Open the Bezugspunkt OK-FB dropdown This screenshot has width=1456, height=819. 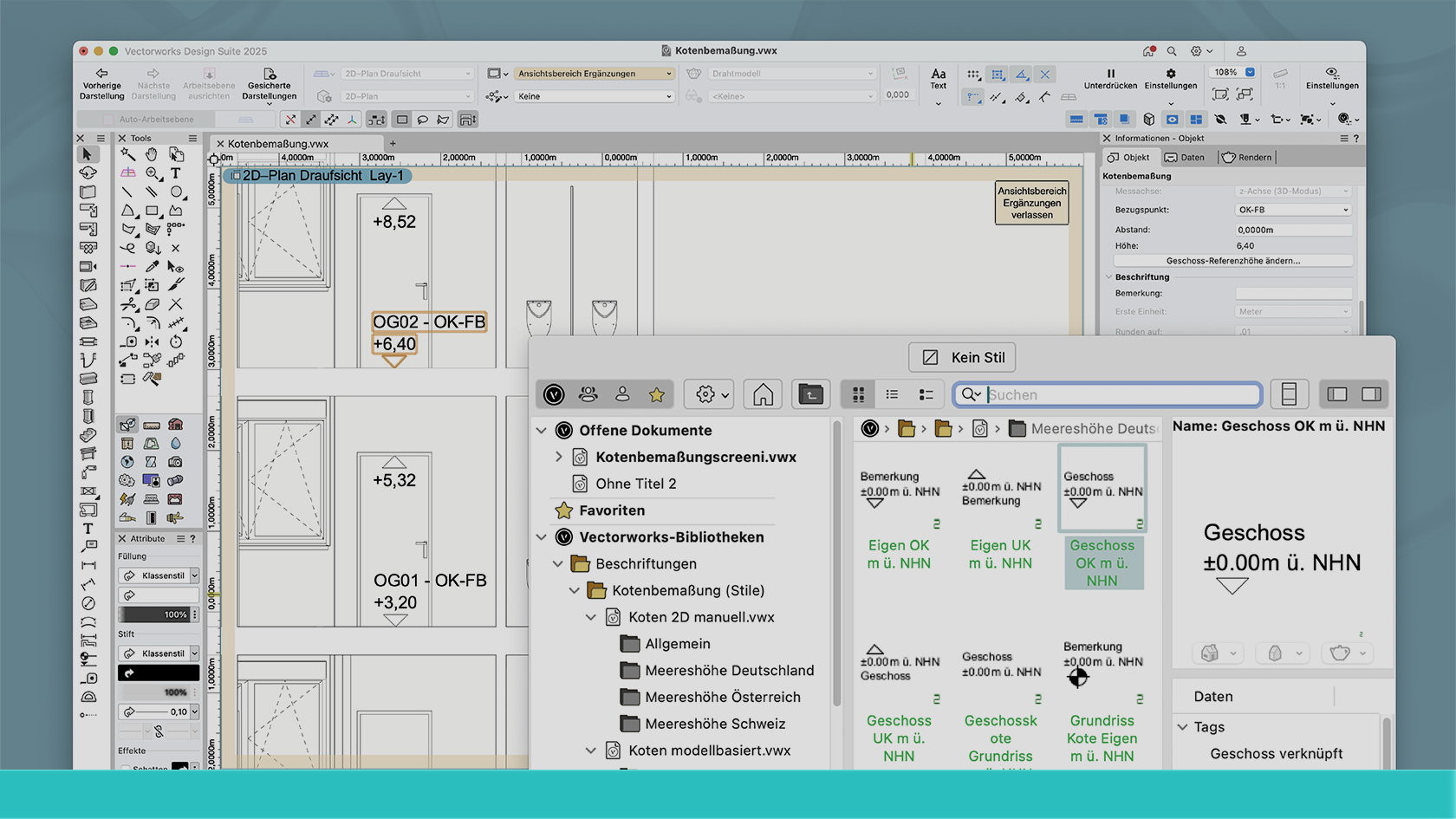[x=1293, y=210]
